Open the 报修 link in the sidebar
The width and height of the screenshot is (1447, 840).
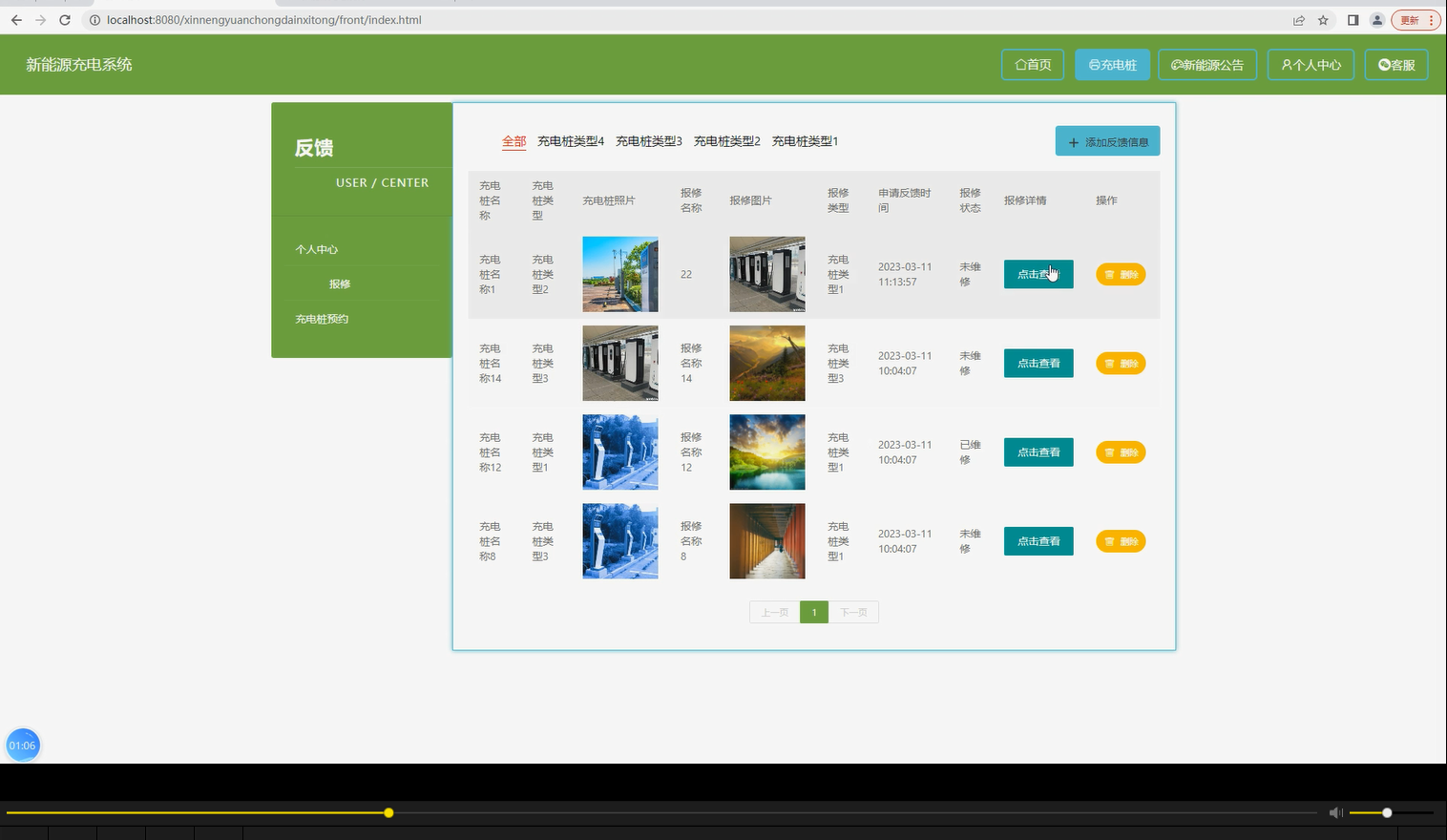tap(340, 283)
